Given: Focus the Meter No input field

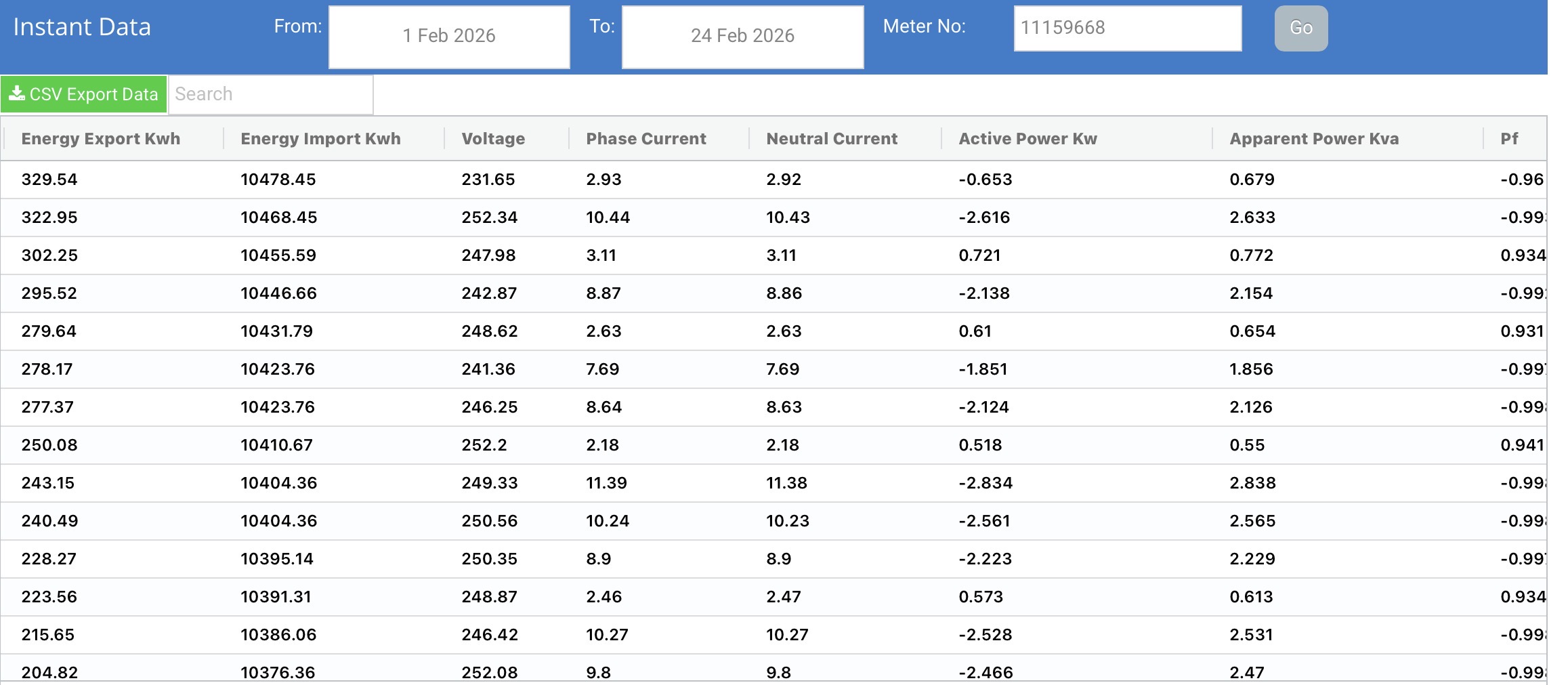Looking at the screenshot, I should 1126,28.
